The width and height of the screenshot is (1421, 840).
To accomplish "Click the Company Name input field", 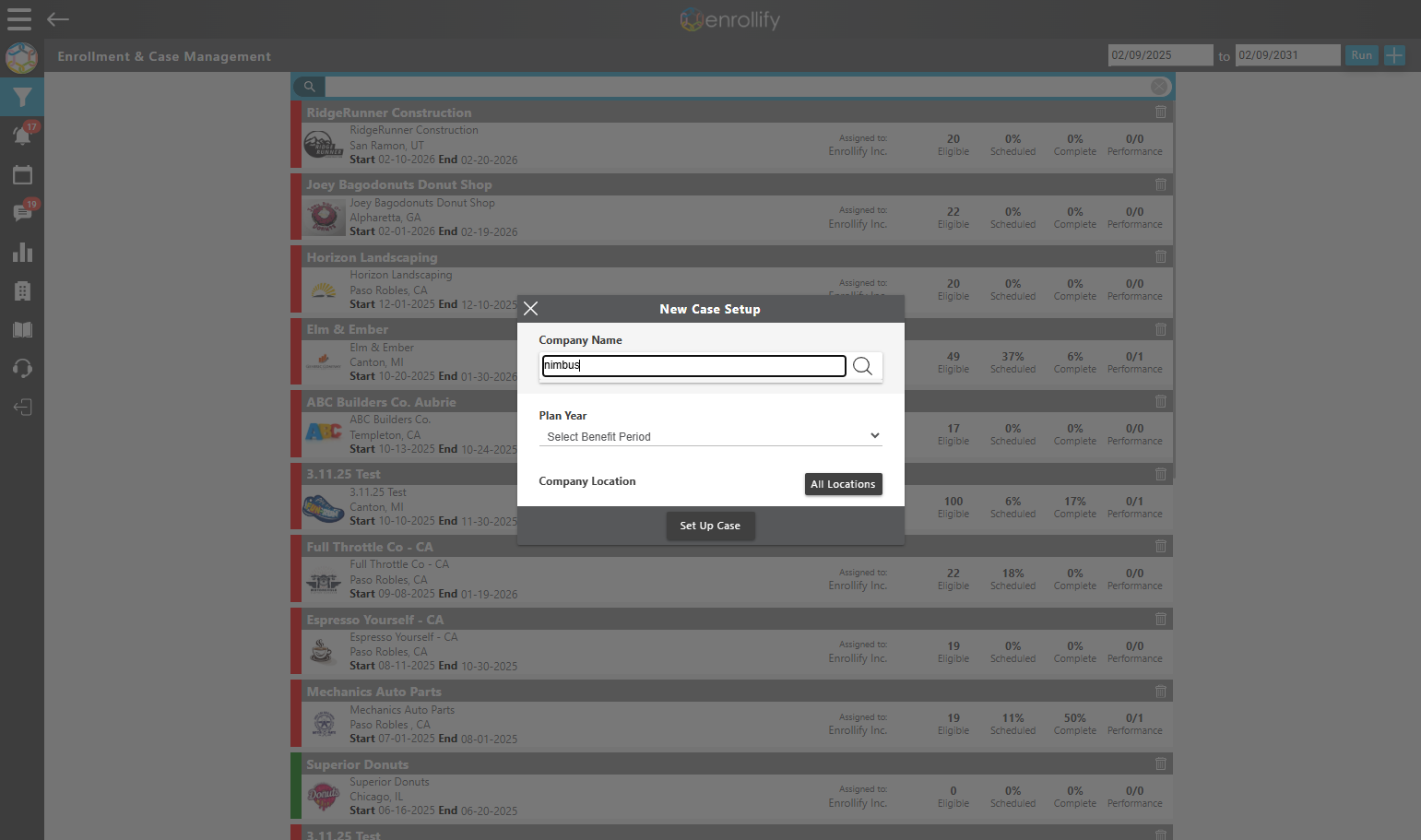I will (x=693, y=366).
